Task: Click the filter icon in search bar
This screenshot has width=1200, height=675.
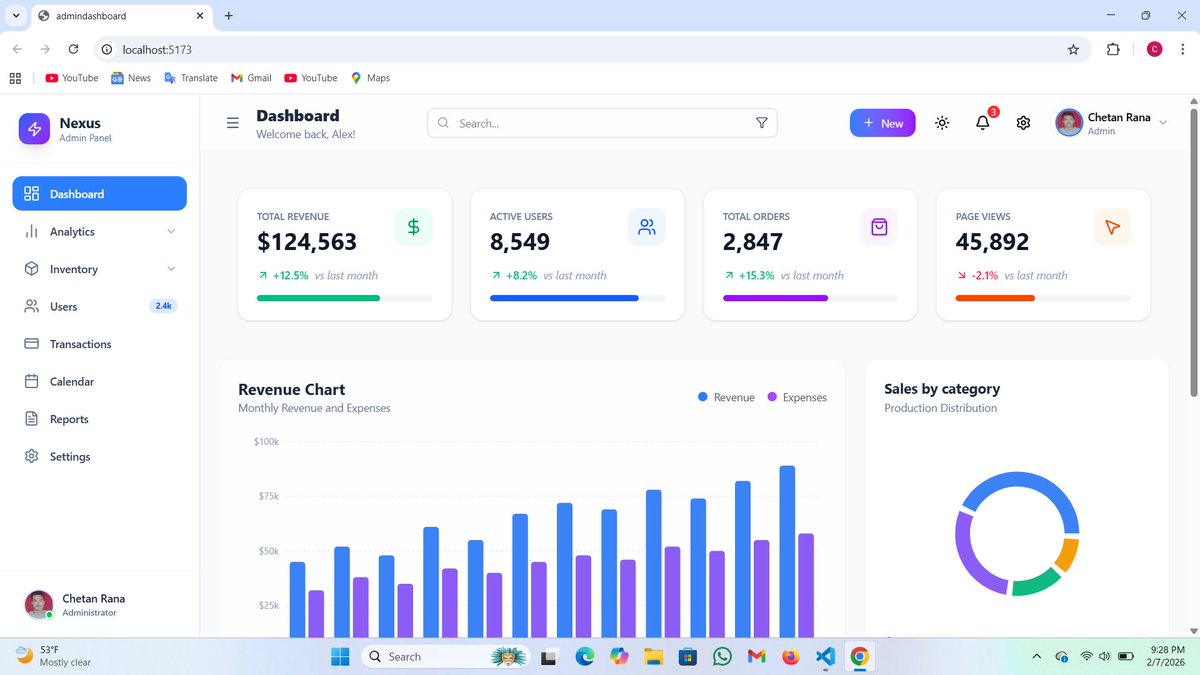Action: coord(762,123)
